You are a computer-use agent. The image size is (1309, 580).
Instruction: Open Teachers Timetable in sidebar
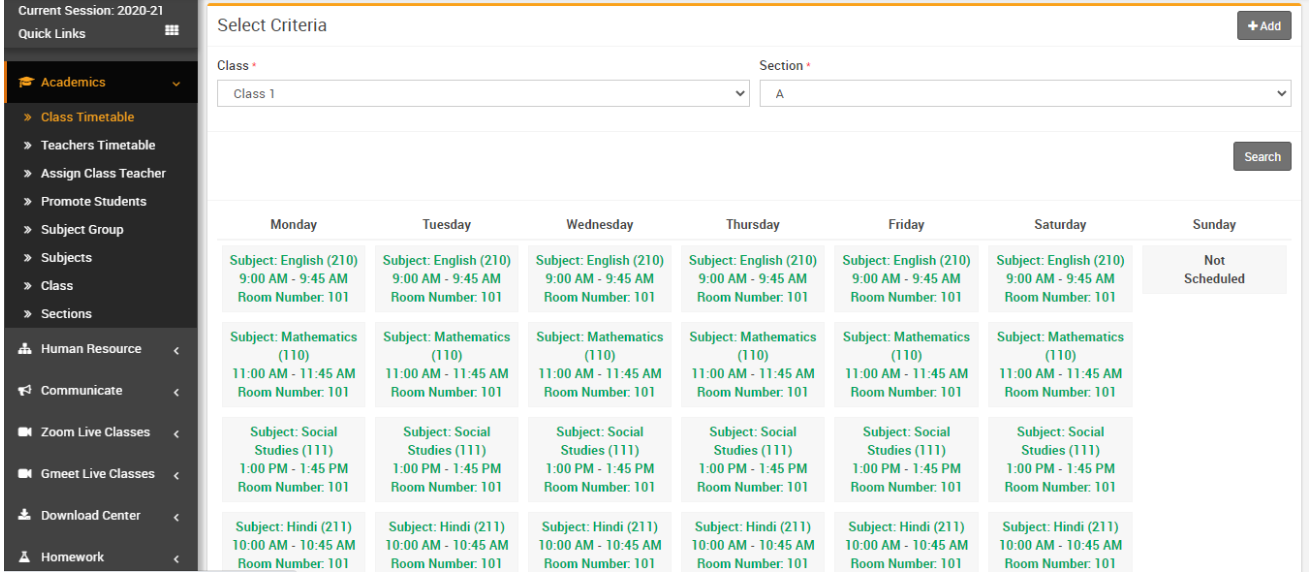pyautogui.click(x=98, y=145)
